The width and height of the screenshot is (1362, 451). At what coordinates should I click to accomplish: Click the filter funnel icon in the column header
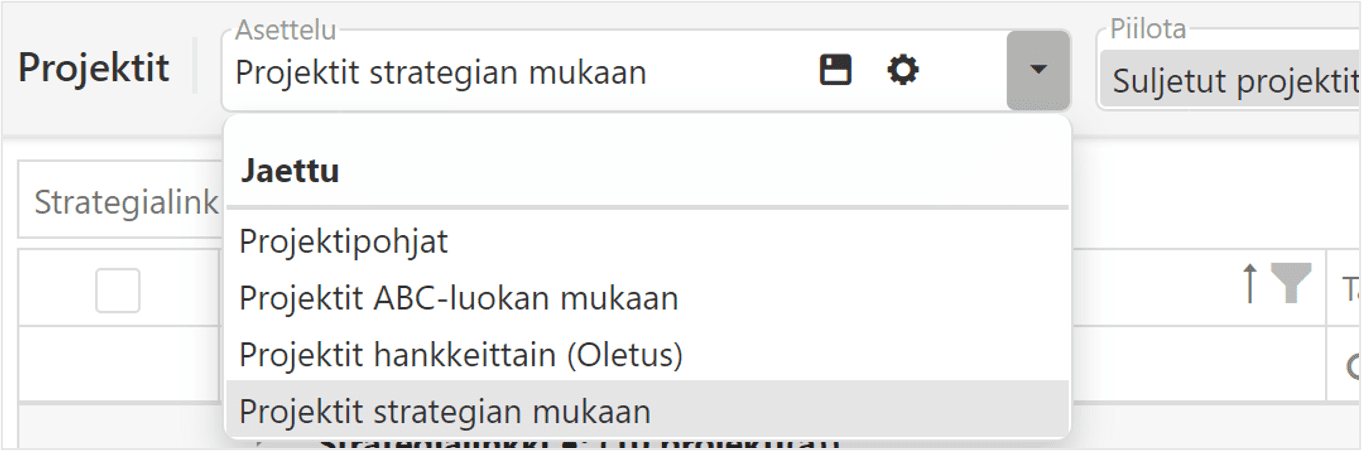[x=1291, y=285]
